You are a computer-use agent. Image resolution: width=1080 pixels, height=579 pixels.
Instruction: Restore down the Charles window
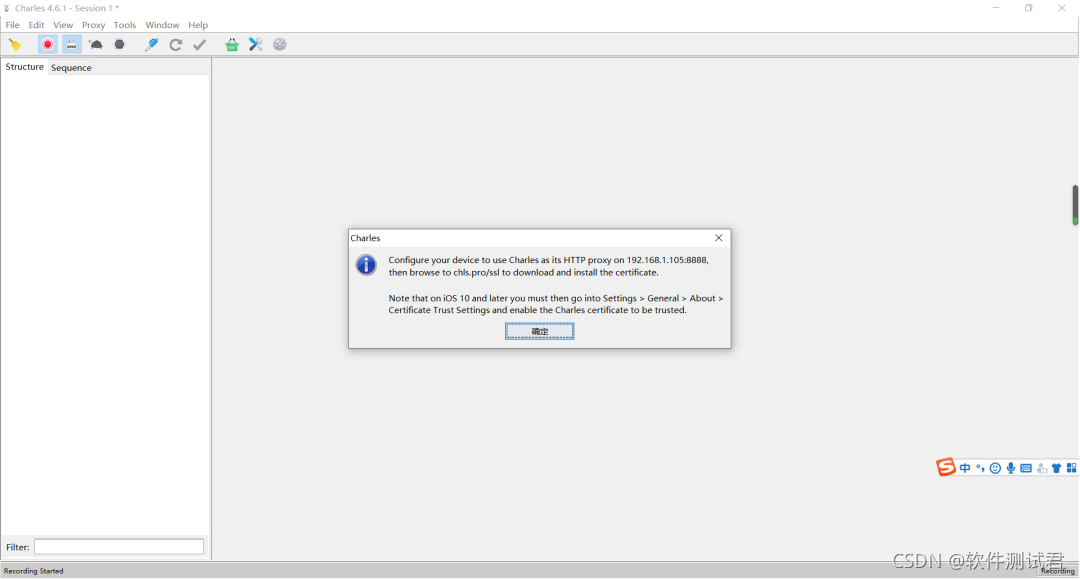pos(1028,8)
